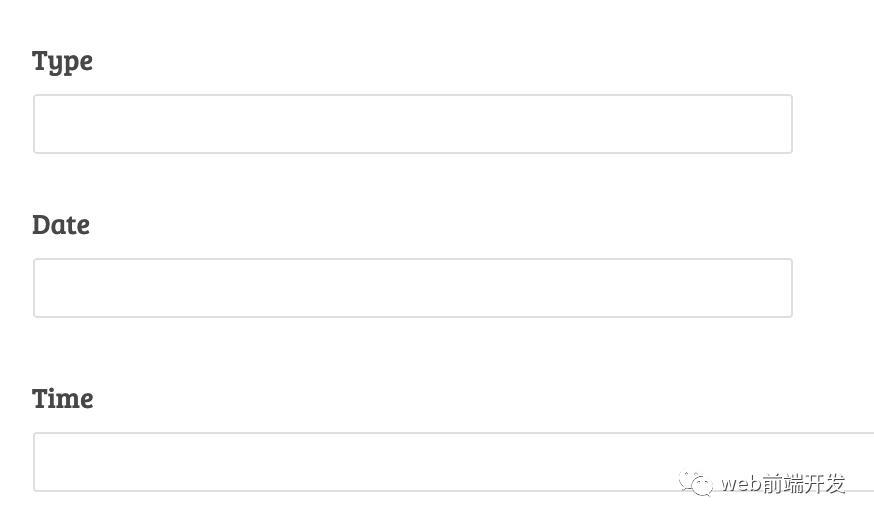Screen dimensions: 874x522
Task: Click the WeChat logo icon in watermark
Action: point(696,484)
